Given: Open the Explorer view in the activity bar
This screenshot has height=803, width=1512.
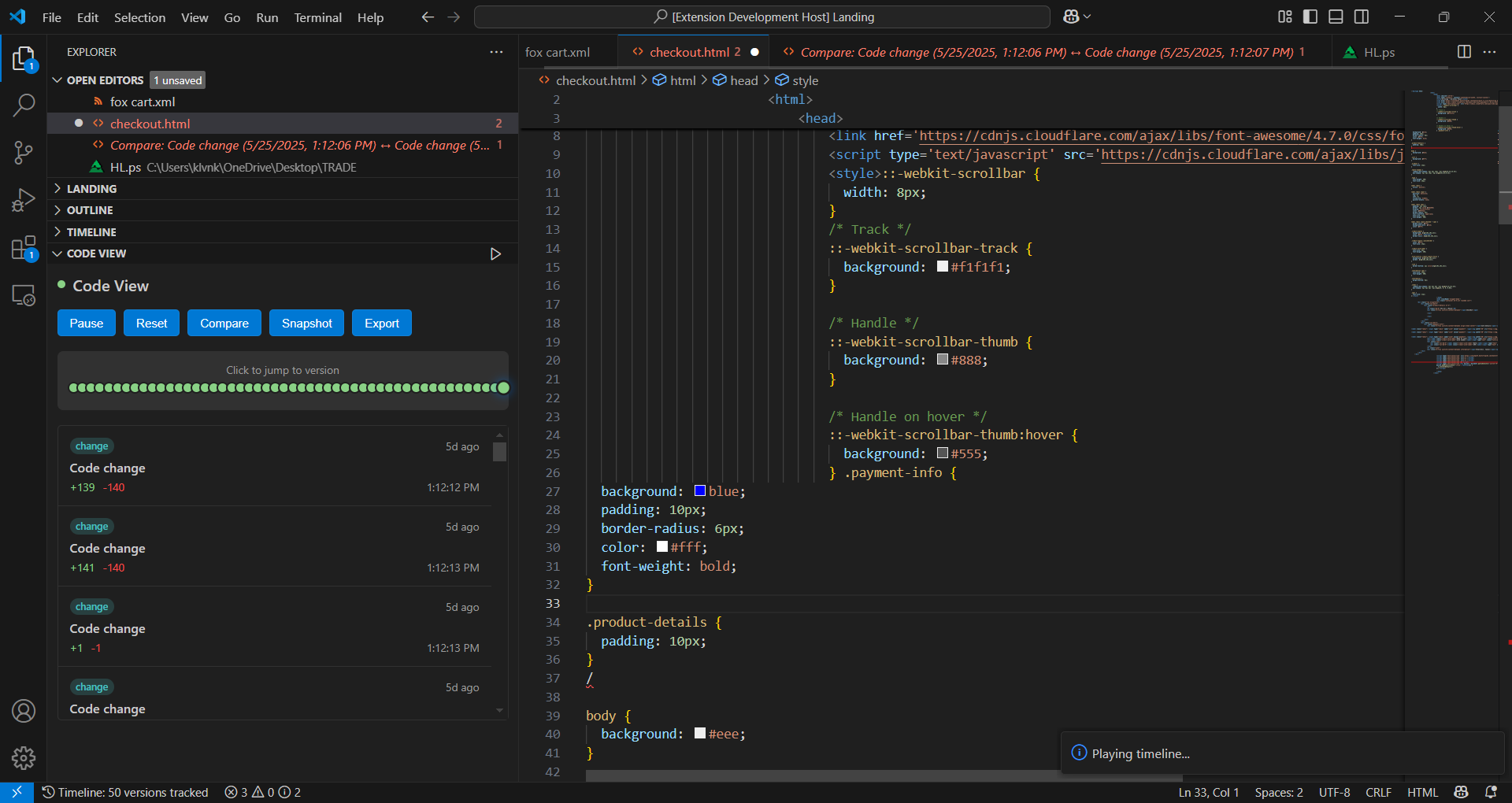Looking at the screenshot, I should [x=24, y=58].
